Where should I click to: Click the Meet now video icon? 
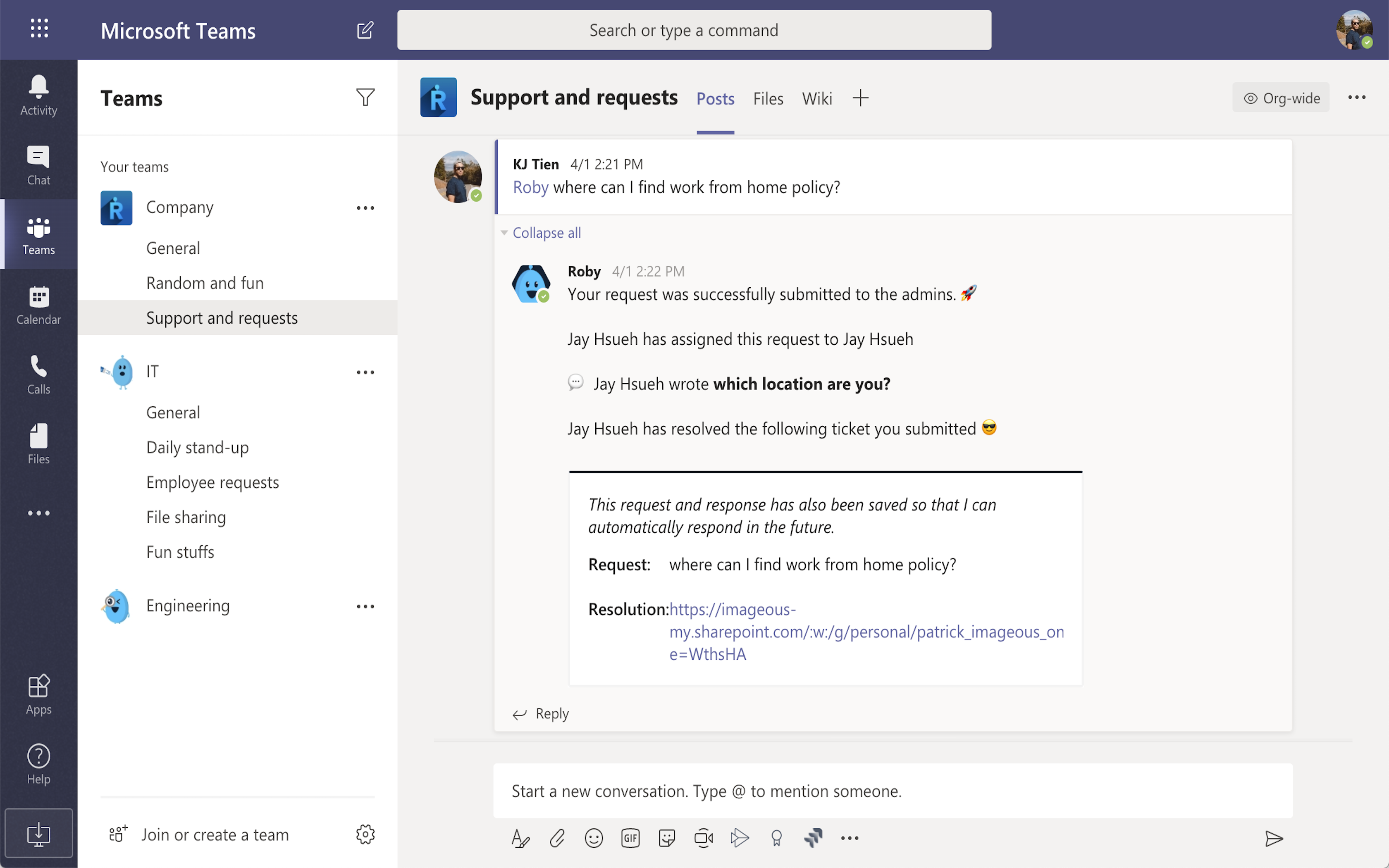pos(704,838)
